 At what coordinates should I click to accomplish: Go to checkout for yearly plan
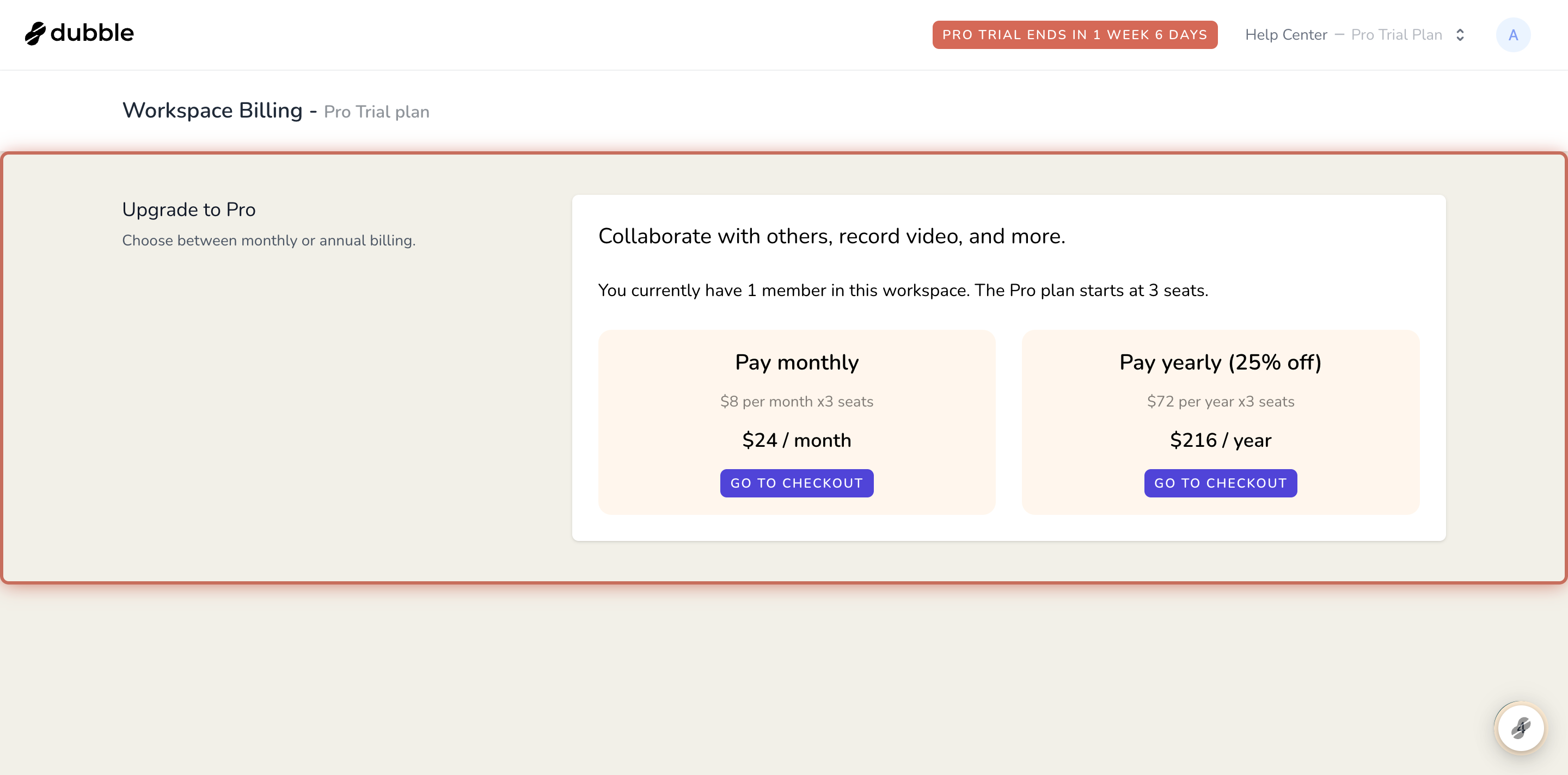[1221, 483]
